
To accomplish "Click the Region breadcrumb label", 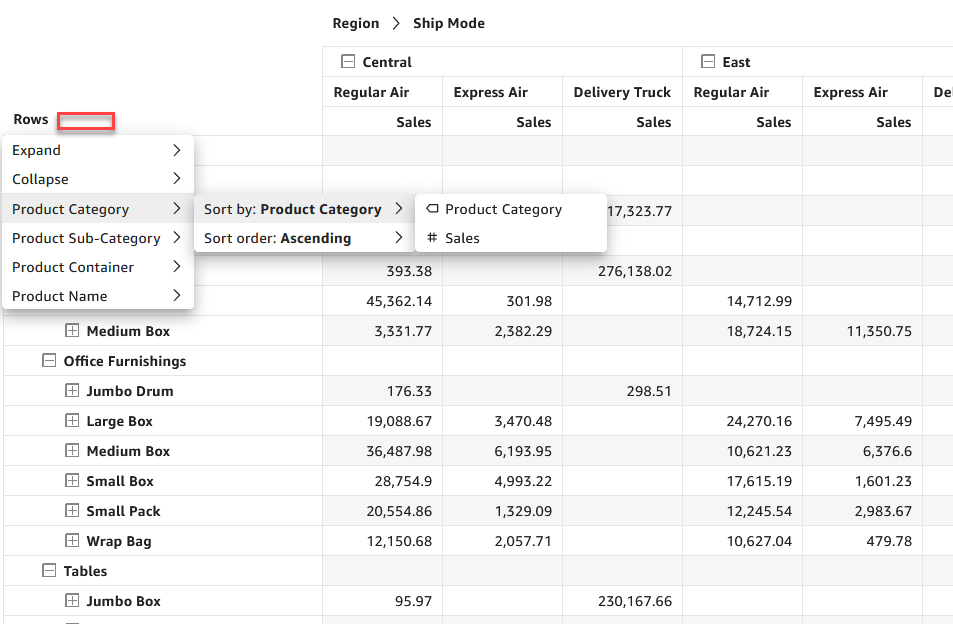I will click(356, 23).
